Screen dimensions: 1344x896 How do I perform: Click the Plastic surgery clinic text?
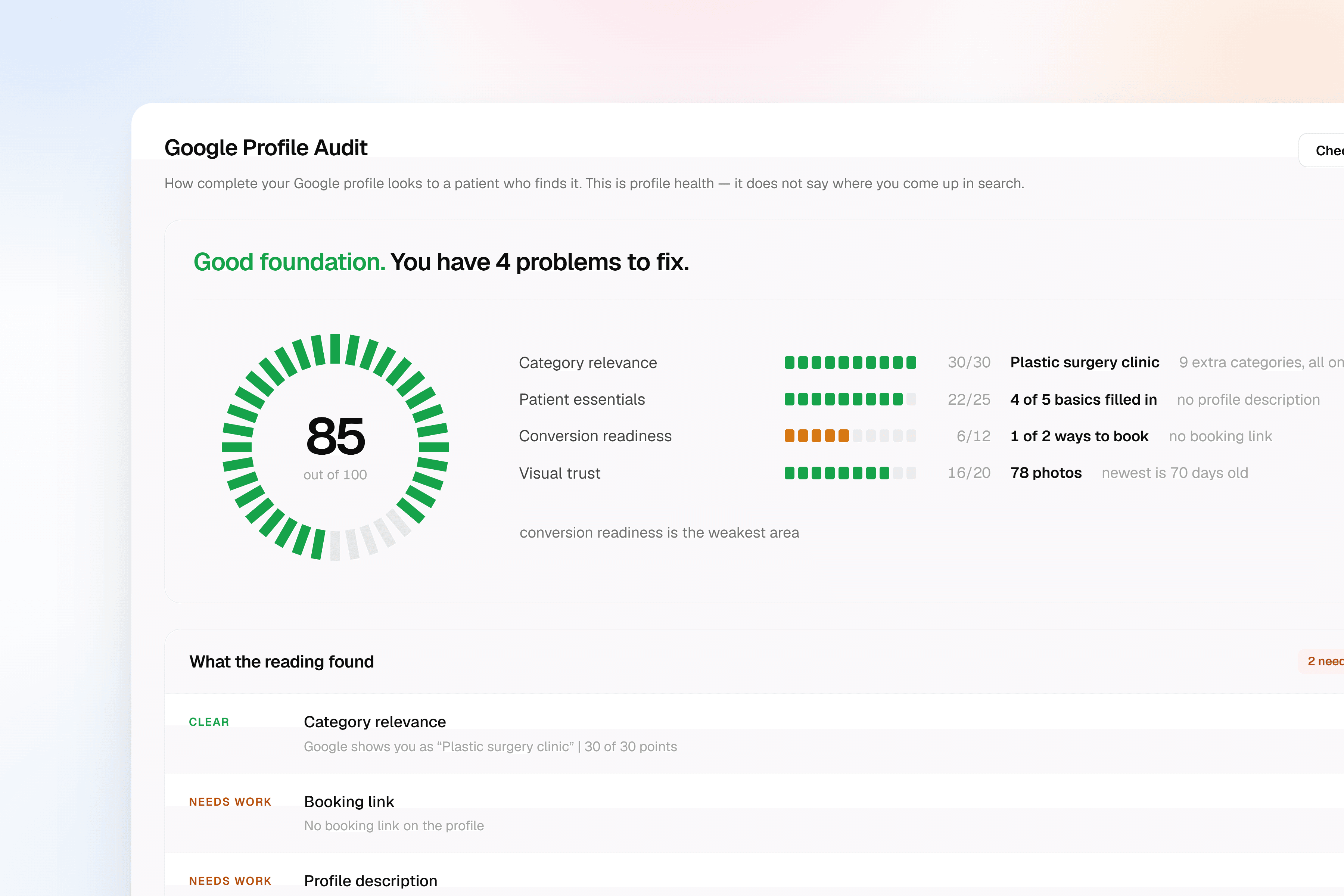pos(1085,362)
